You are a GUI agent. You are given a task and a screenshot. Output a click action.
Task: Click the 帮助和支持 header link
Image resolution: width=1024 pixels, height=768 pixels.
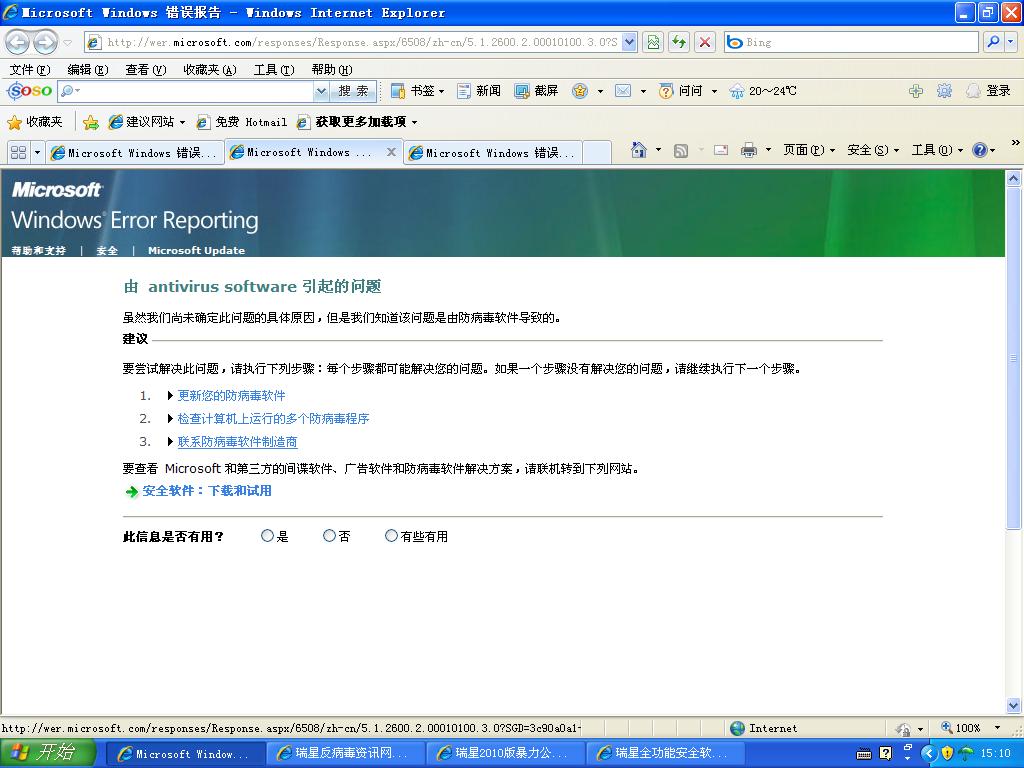pos(39,251)
